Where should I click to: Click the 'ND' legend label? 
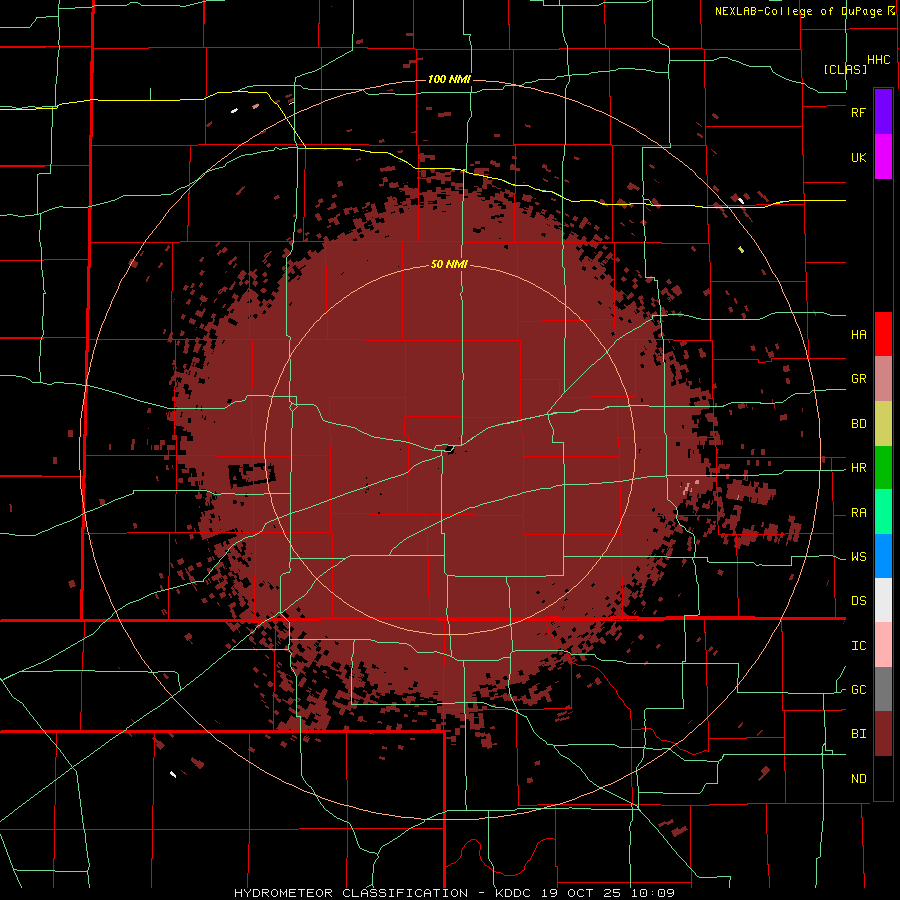pyautogui.click(x=858, y=779)
